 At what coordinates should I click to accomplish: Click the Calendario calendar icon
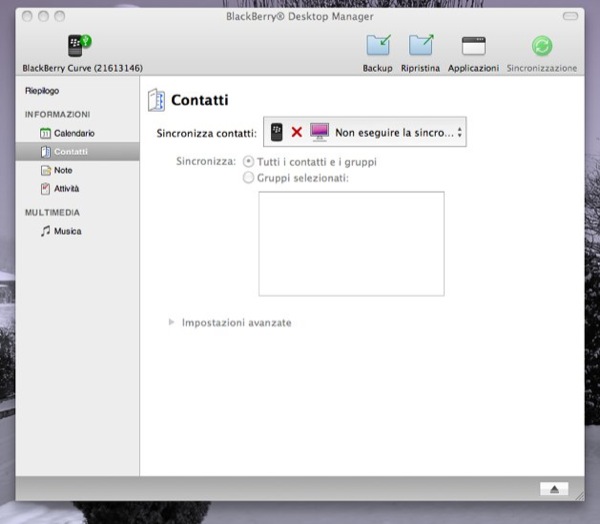[x=45, y=133]
